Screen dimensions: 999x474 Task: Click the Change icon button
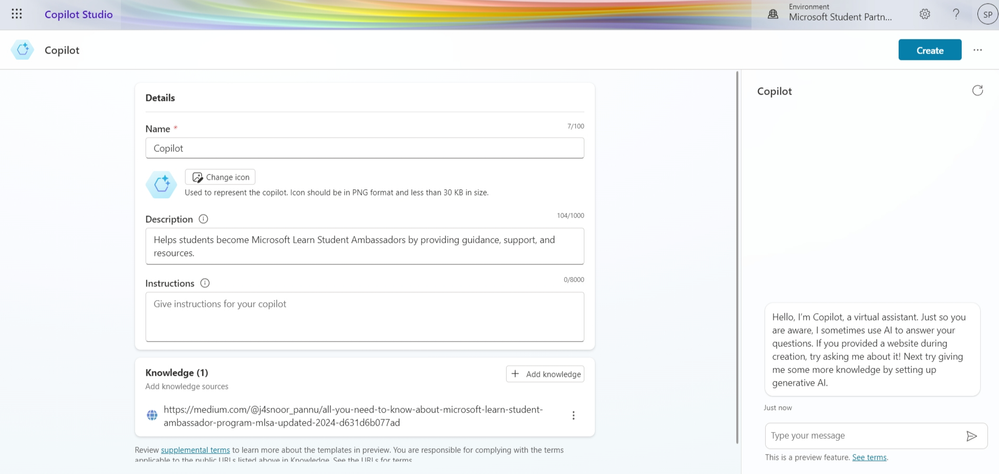point(220,177)
